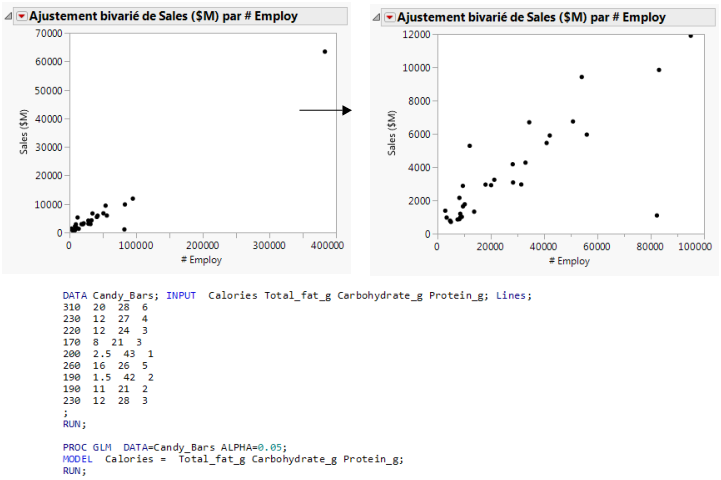
Task: Select the outlier point near 63000 sales in left plot
Action: [x=325, y=51]
